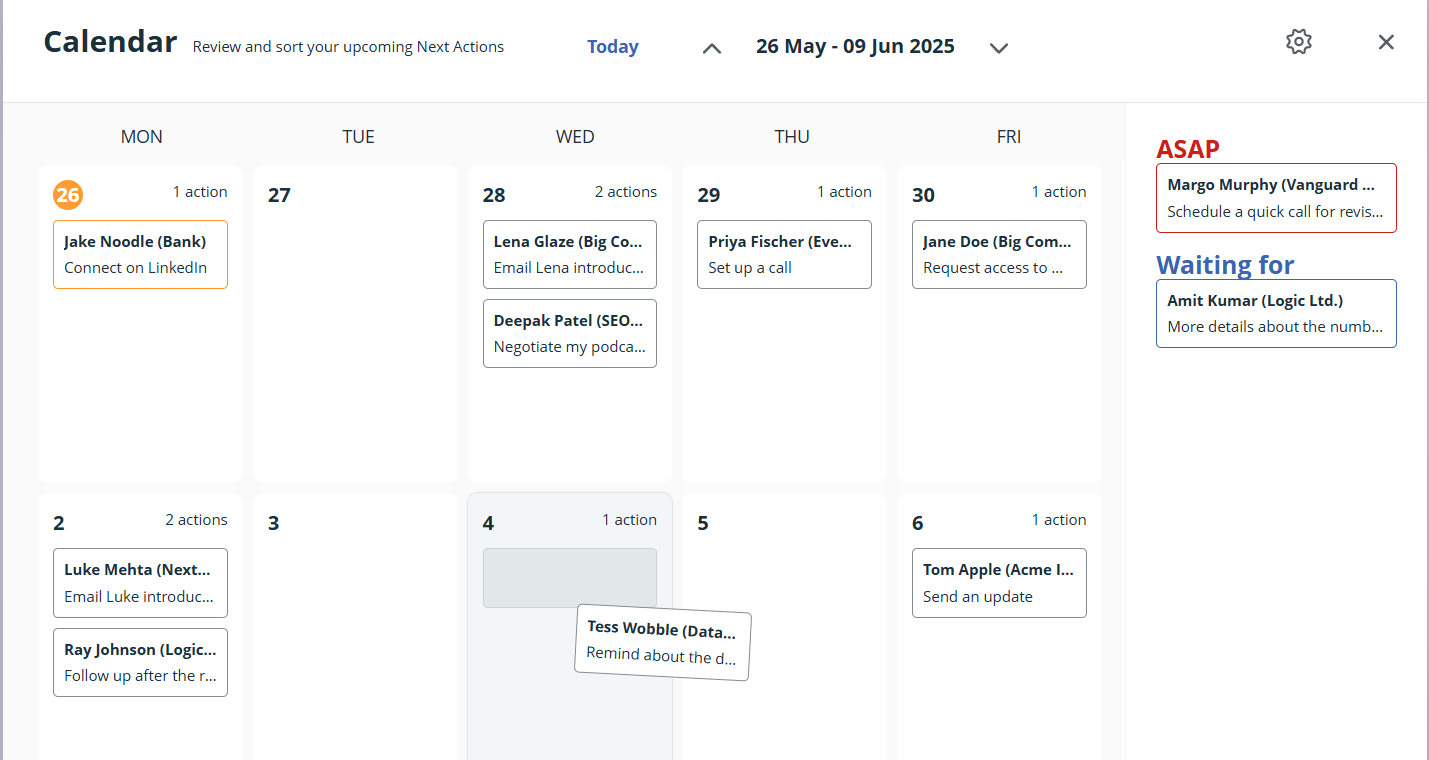Screen dimensions: 1429x760
Task: Open Ray Johnson's follow-up action
Action: tap(140, 662)
